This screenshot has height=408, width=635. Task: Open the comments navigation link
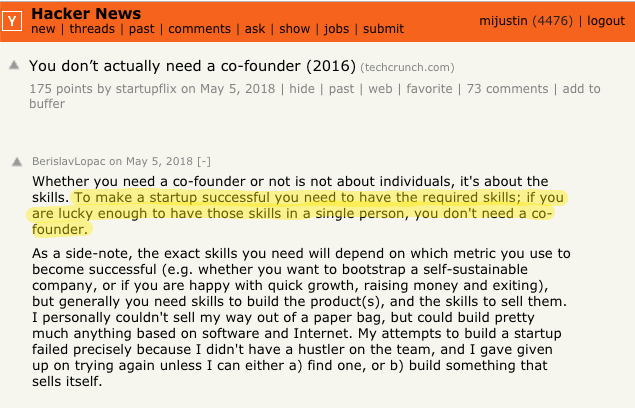[199, 29]
